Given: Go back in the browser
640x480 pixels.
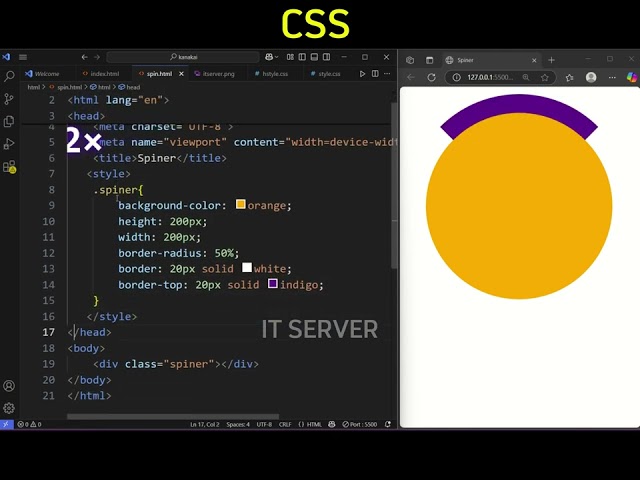Looking at the screenshot, I should (x=411, y=78).
